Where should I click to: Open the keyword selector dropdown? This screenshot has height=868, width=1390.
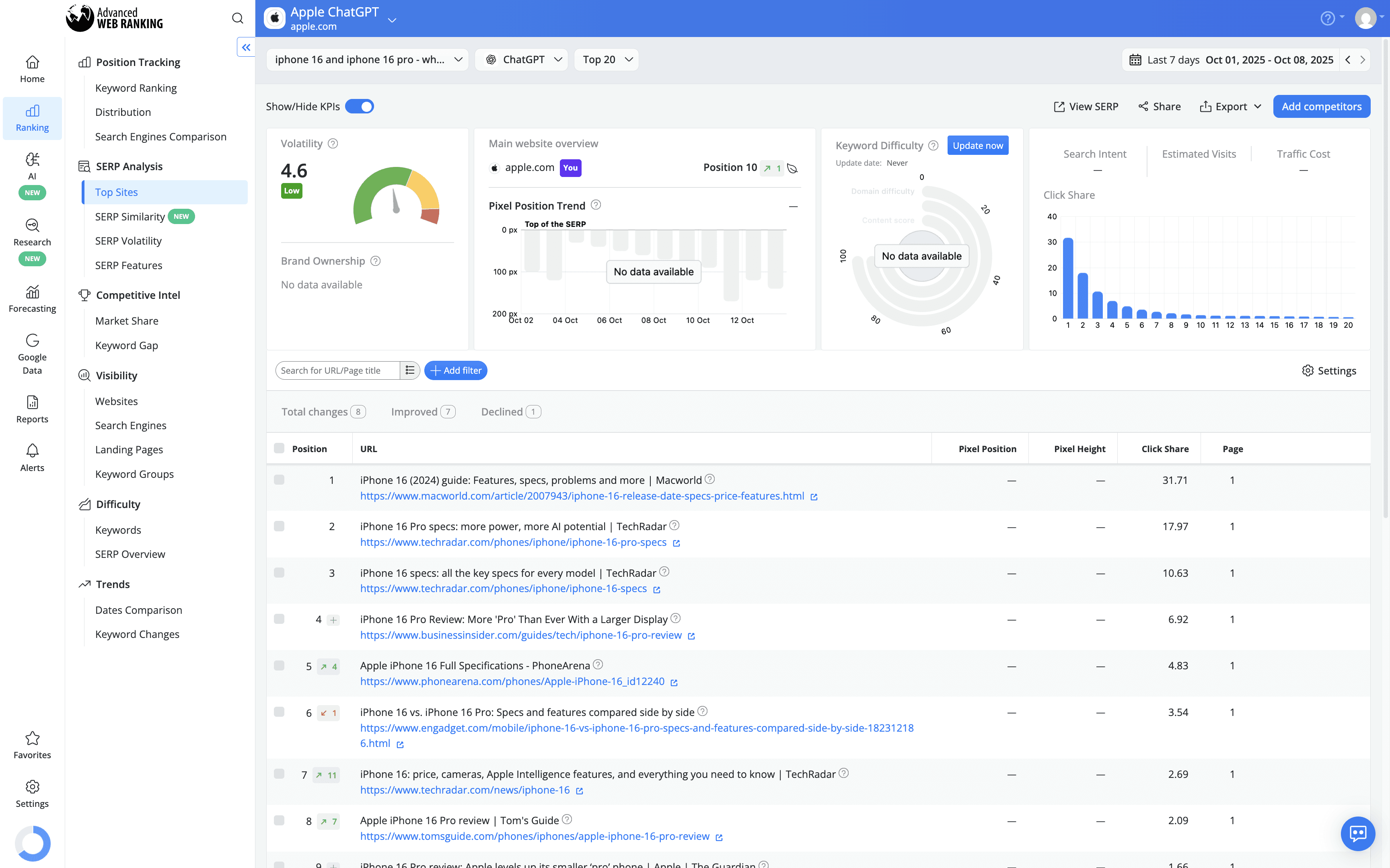367,60
